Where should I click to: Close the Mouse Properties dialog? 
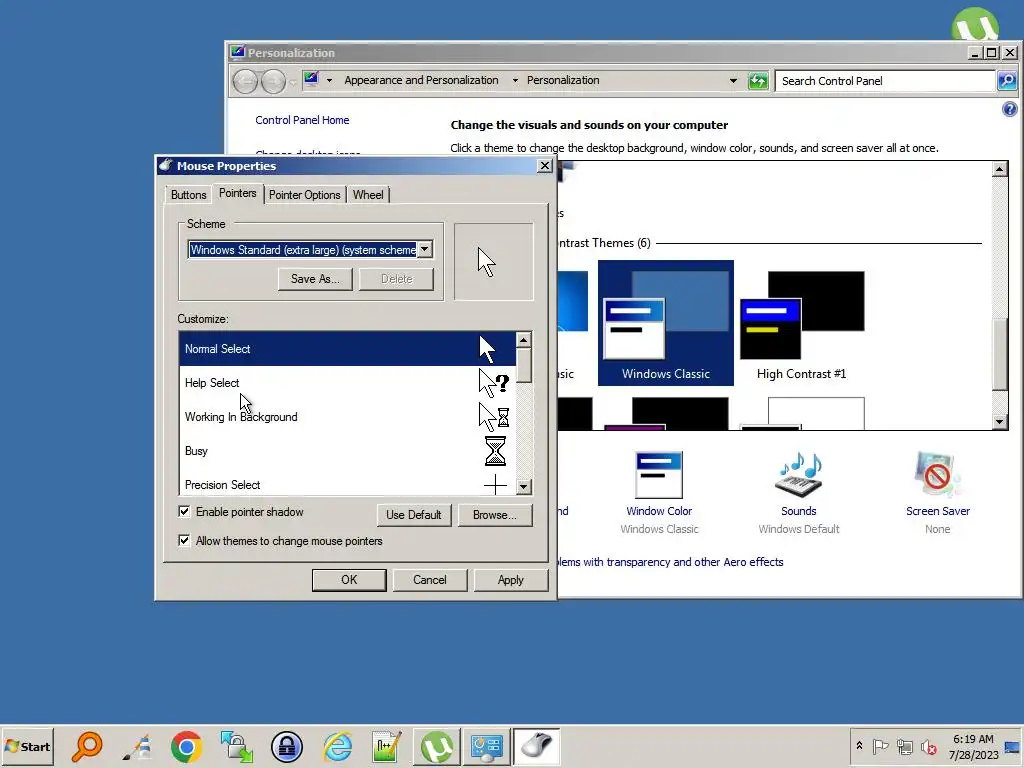pos(545,166)
